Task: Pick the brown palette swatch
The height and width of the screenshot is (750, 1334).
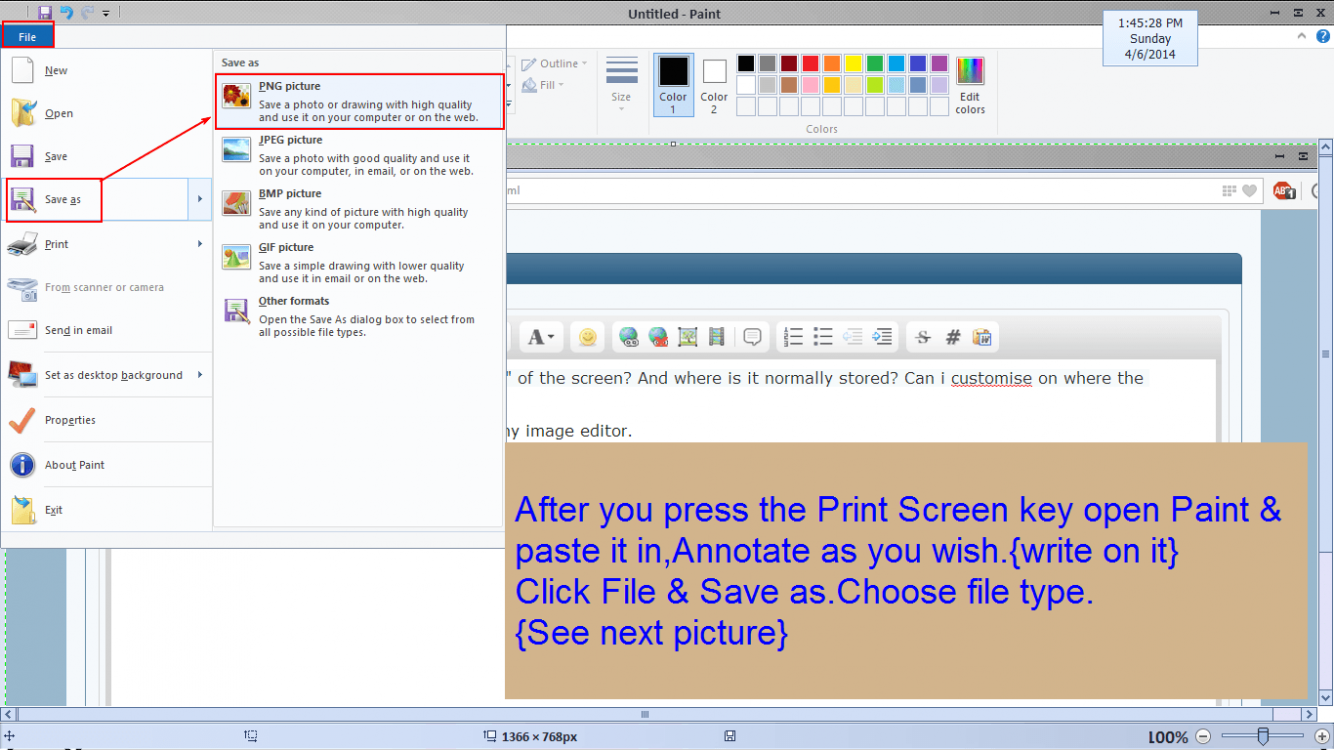Action: click(789, 85)
